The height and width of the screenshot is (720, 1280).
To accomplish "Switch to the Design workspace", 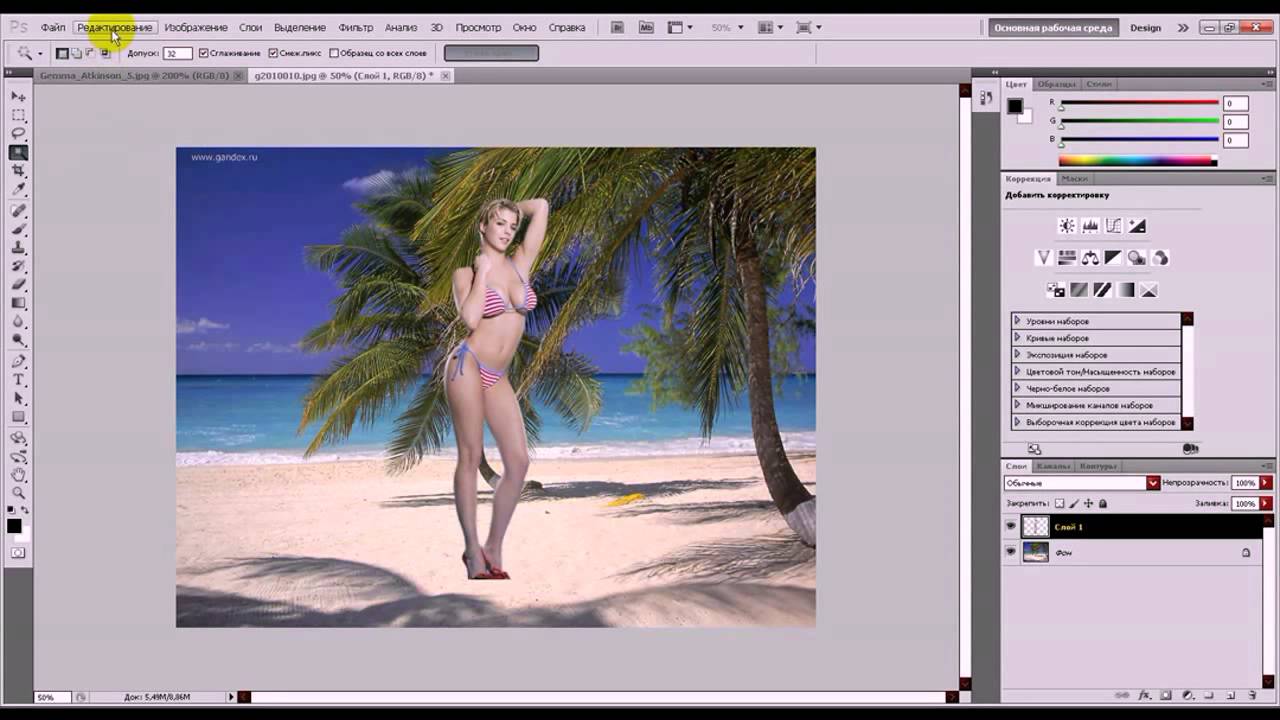I will pyautogui.click(x=1146, y=28).
